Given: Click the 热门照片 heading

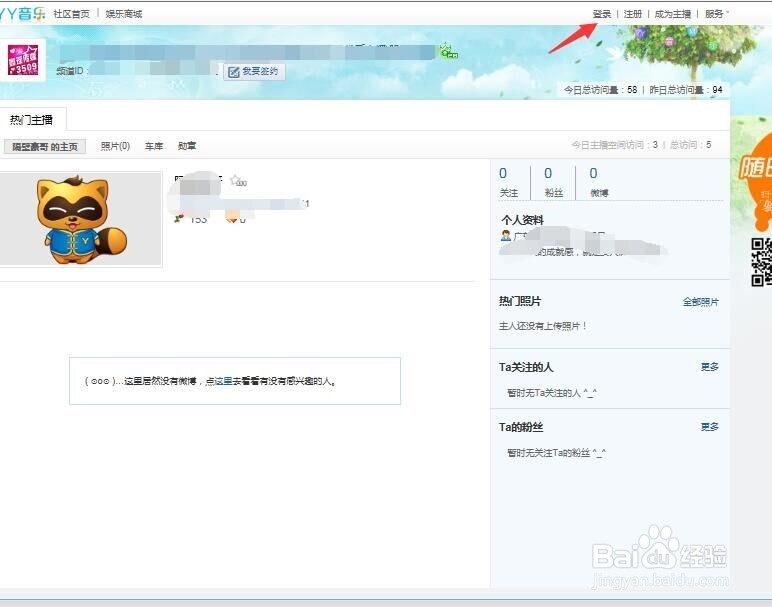Looking at the screenshot, I should coord(520,301).
